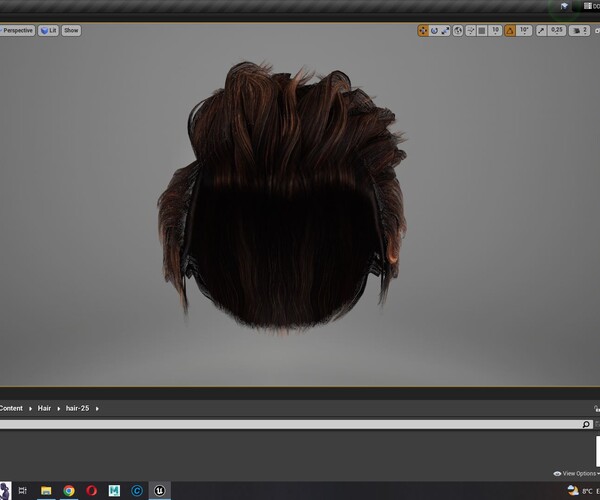Switch to Unreal Engine on the taskbar
Screen dimensions: 600x500
click(160, 490)
